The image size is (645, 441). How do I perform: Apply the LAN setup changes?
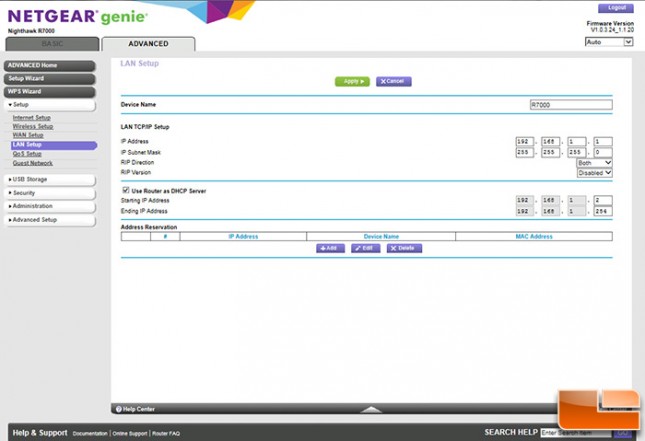tap(352, 81)
